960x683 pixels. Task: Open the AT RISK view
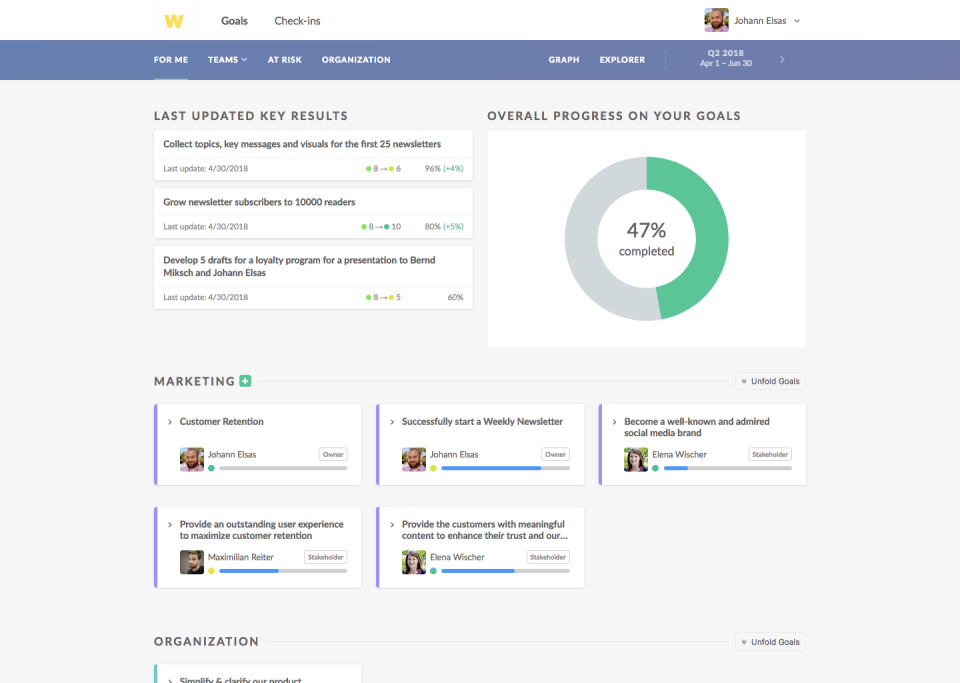coord(284,59)
